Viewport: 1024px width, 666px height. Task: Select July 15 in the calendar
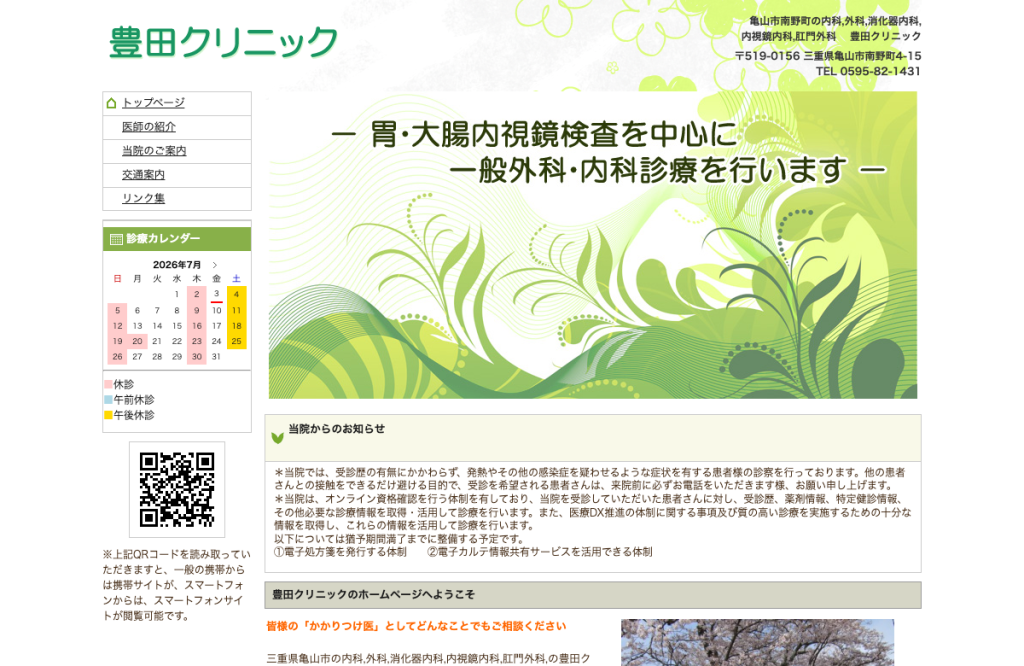(177, 326)
